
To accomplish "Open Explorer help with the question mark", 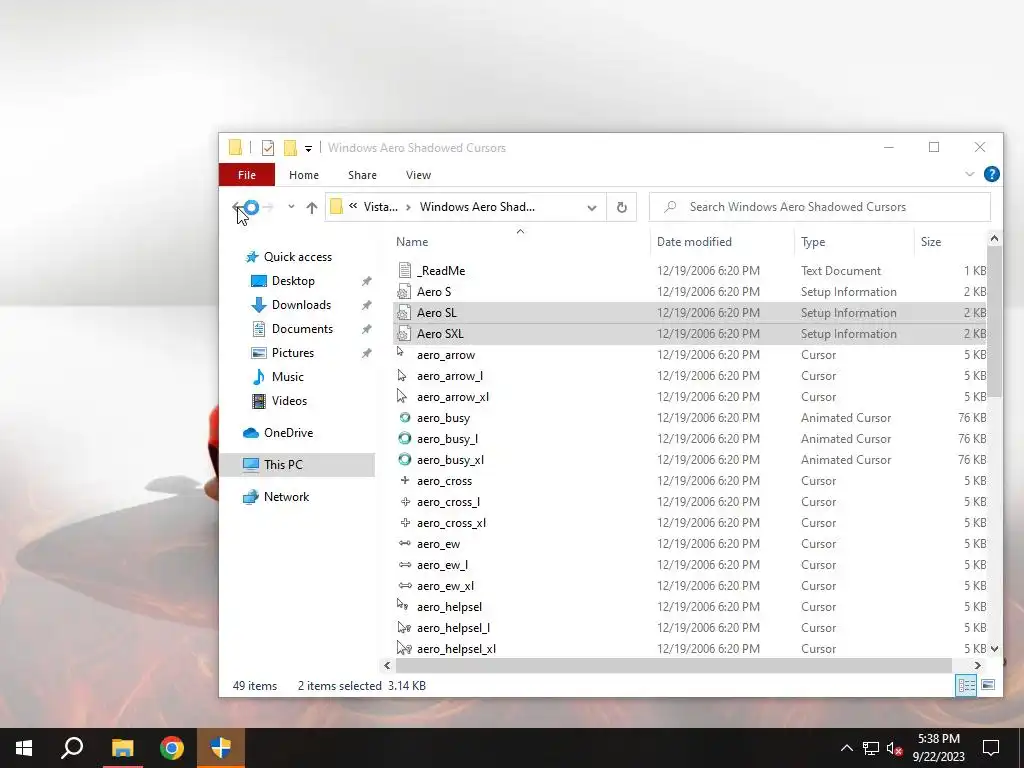I will pos(991,174).
